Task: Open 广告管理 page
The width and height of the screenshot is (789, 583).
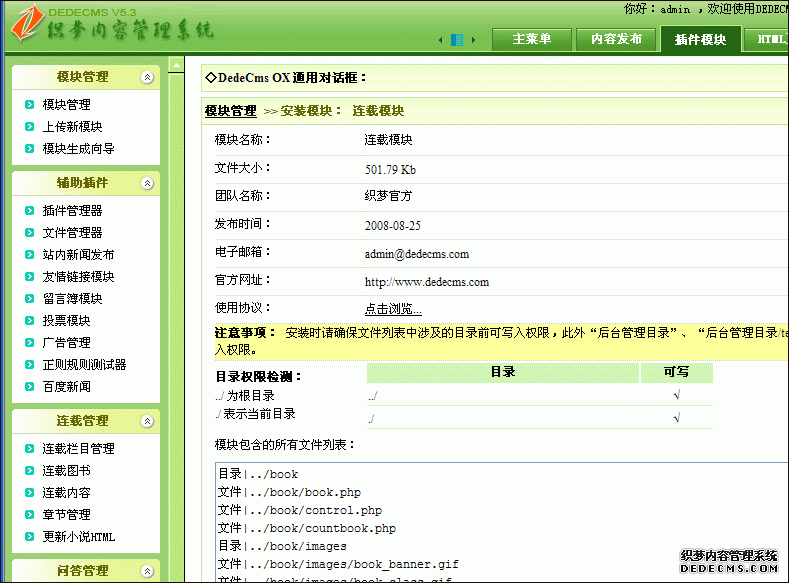Action: (x=67, y=343)
